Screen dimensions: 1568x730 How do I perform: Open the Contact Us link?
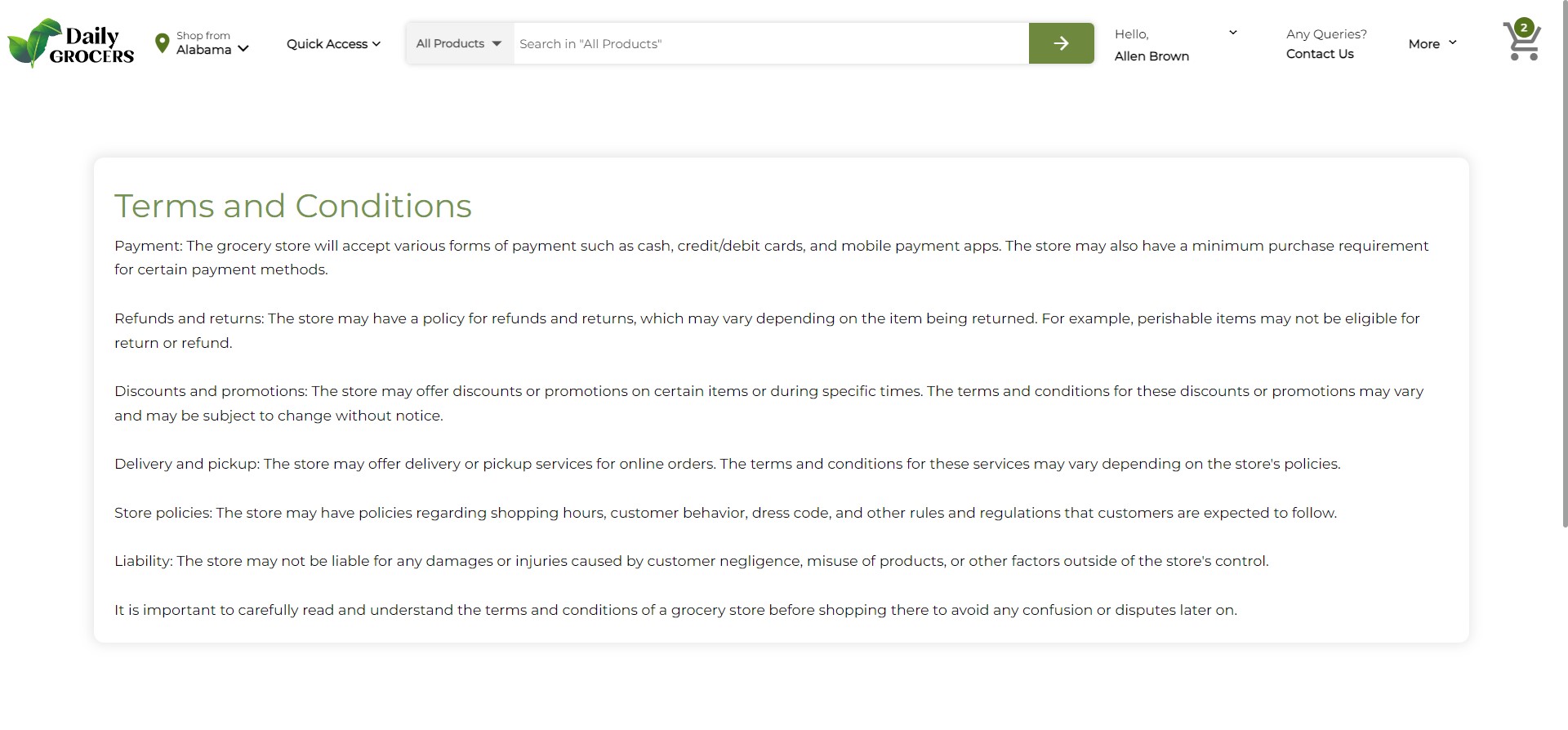pos(1319,54)
